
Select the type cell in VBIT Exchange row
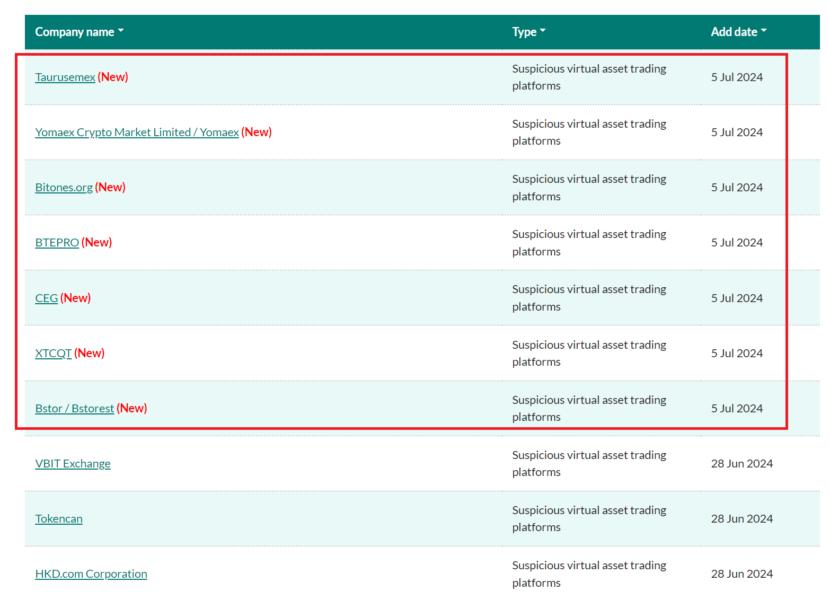589,464
